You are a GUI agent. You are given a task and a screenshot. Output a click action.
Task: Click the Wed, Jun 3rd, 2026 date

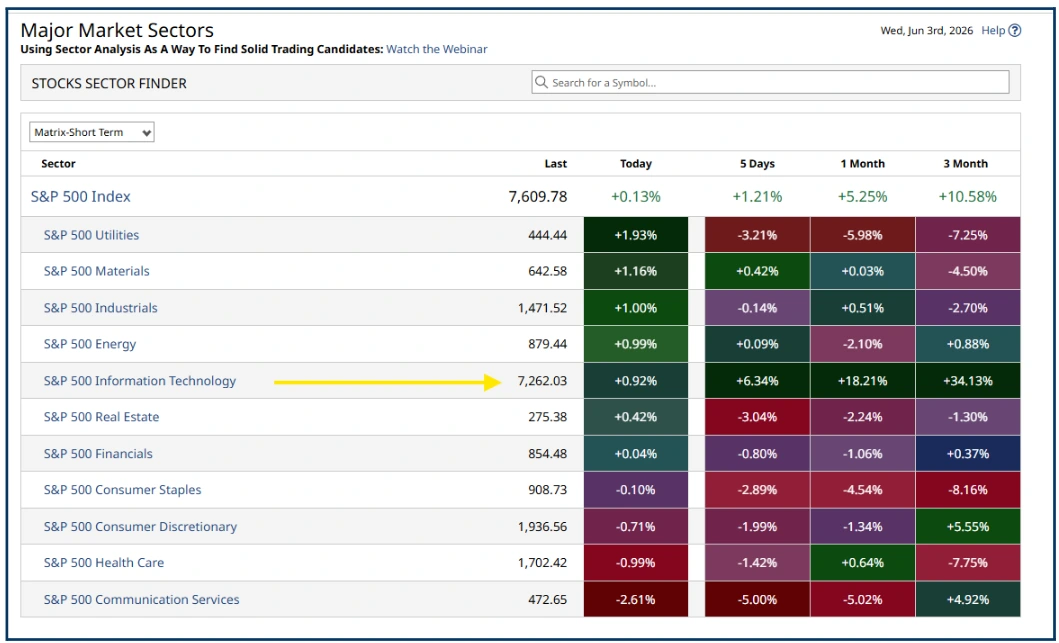tap(927, 30)
